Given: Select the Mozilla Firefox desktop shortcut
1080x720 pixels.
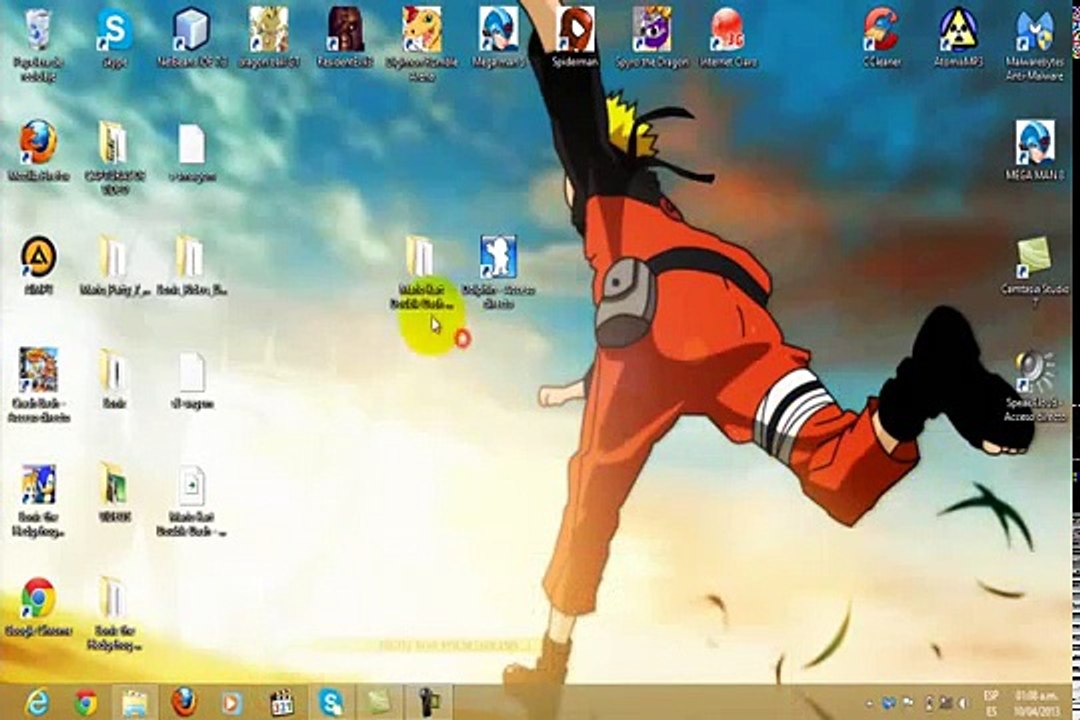Looking at the screenshot, I should click(39, 152).
